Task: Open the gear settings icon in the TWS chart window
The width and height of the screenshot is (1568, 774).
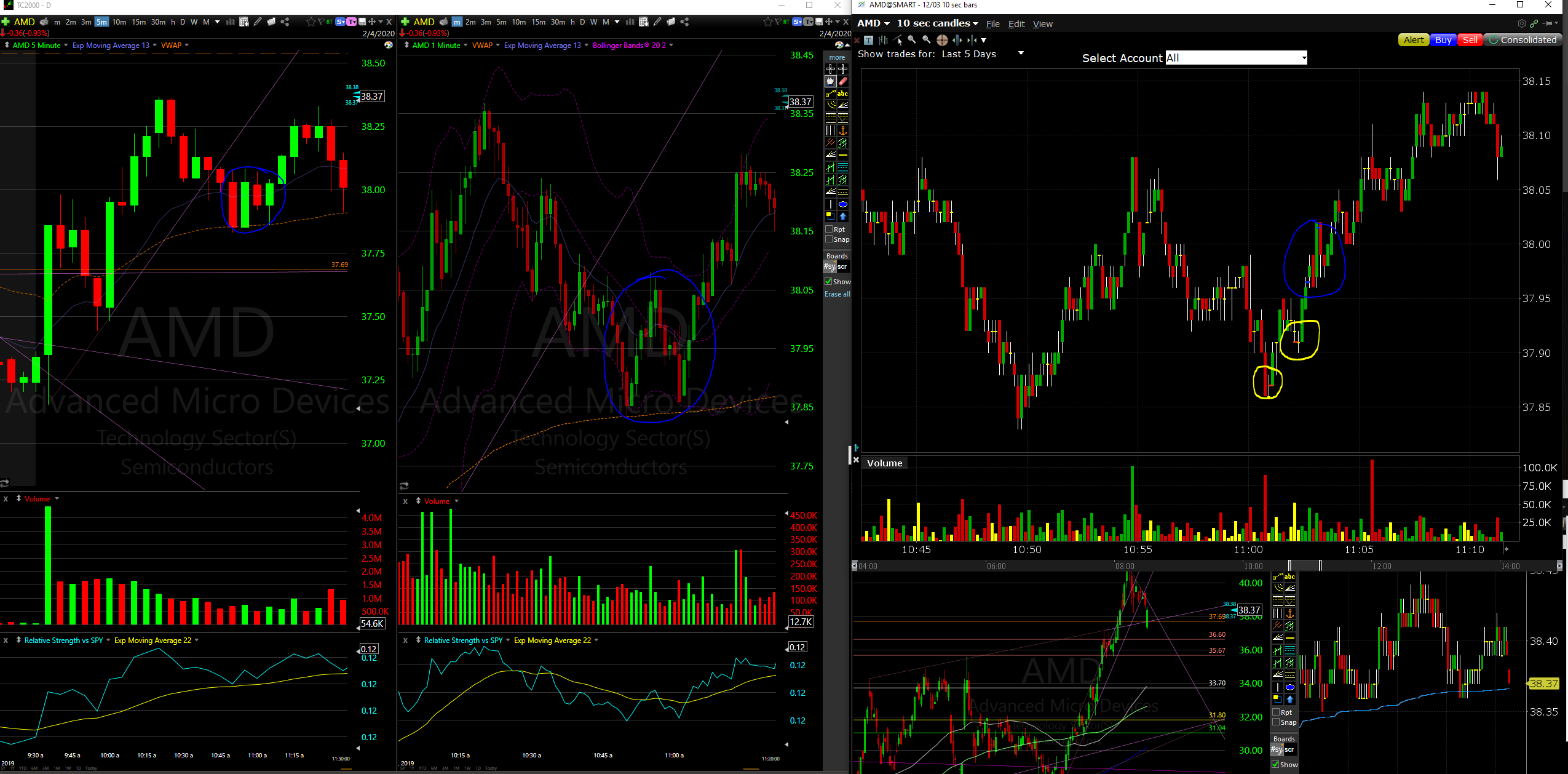Action: click(x=1521, y=23)
